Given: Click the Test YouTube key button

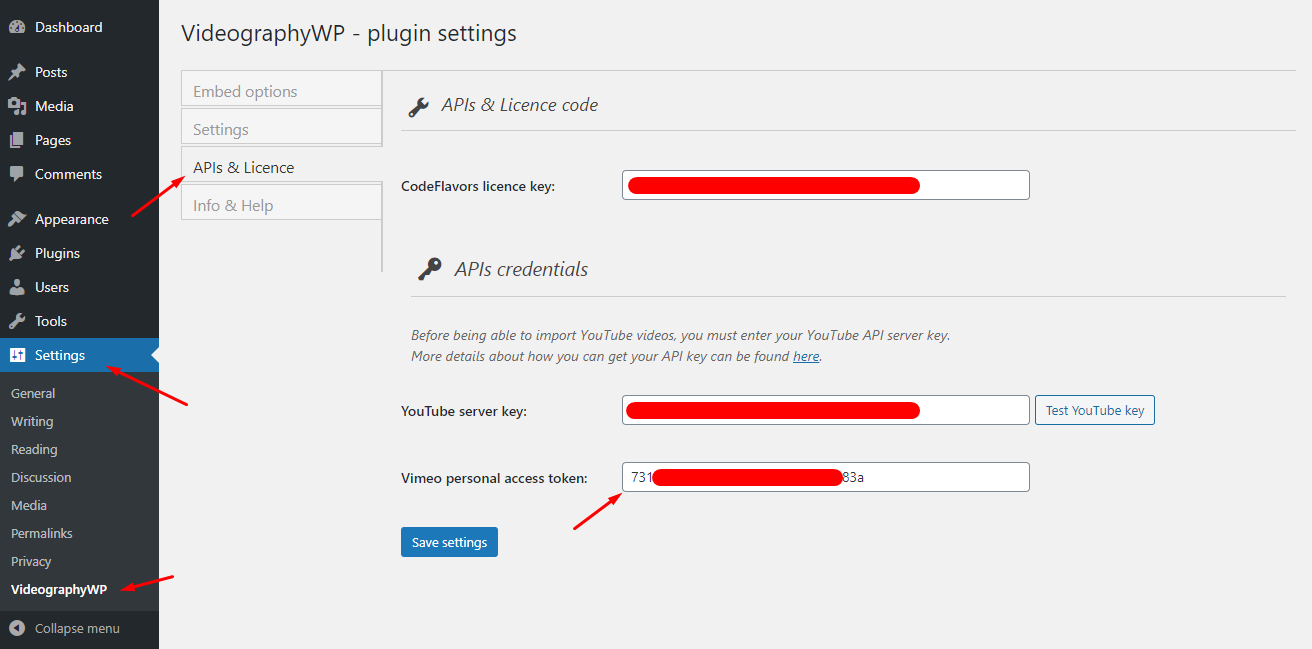Looking at the screenshot, I should tap(1095, 410).
